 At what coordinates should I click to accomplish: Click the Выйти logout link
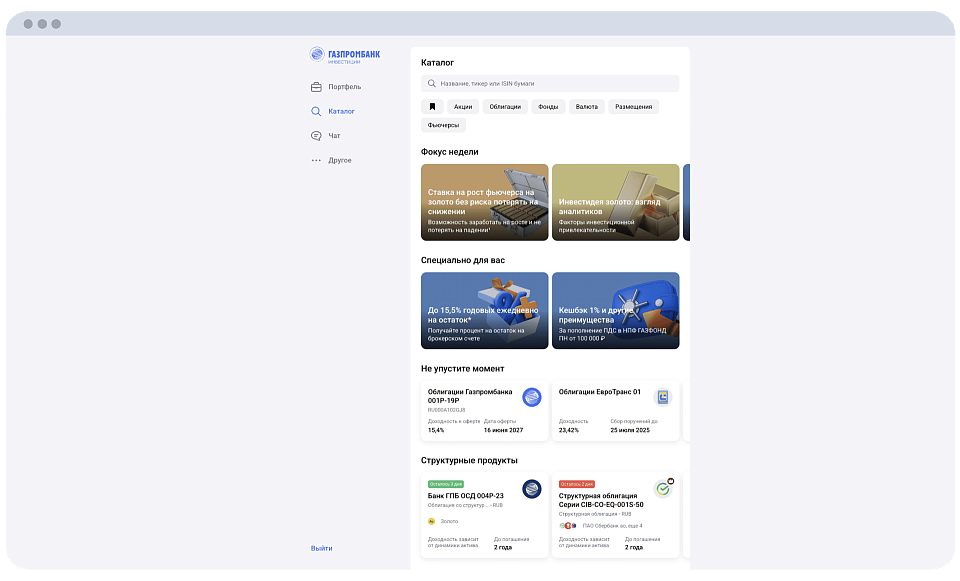point(321,549)
